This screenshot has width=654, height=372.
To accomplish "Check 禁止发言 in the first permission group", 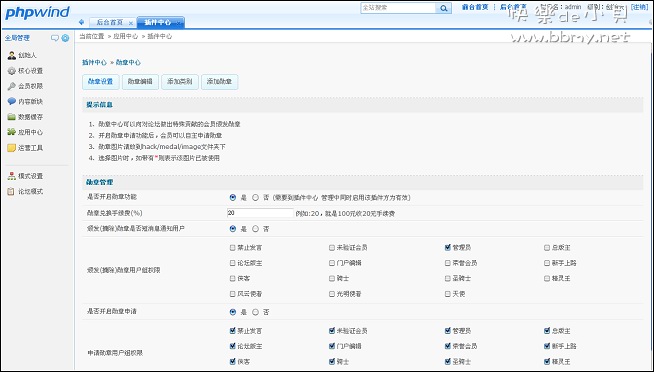I will (233, 247).
